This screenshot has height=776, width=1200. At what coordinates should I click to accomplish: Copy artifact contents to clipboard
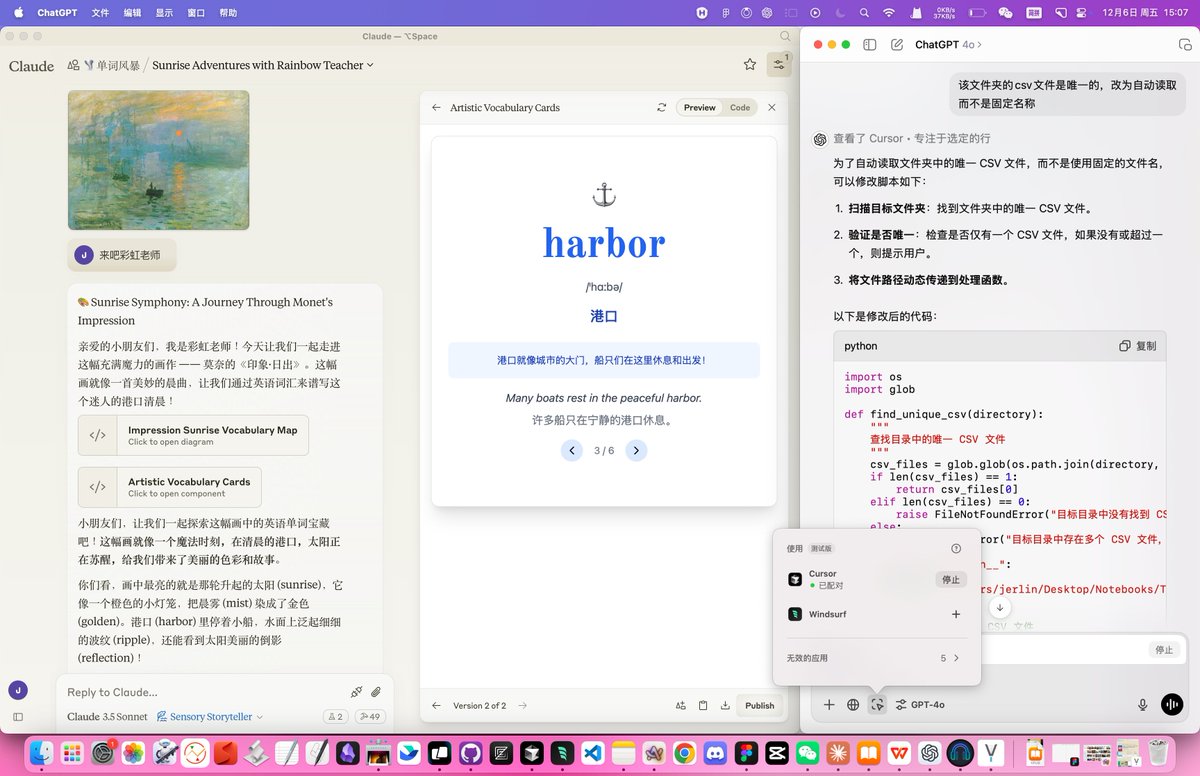(x=703, y=705)
